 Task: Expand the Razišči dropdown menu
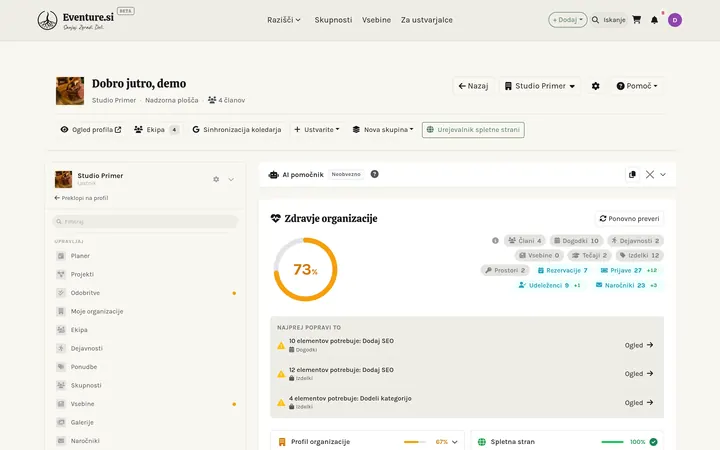(x=284, y=20)
